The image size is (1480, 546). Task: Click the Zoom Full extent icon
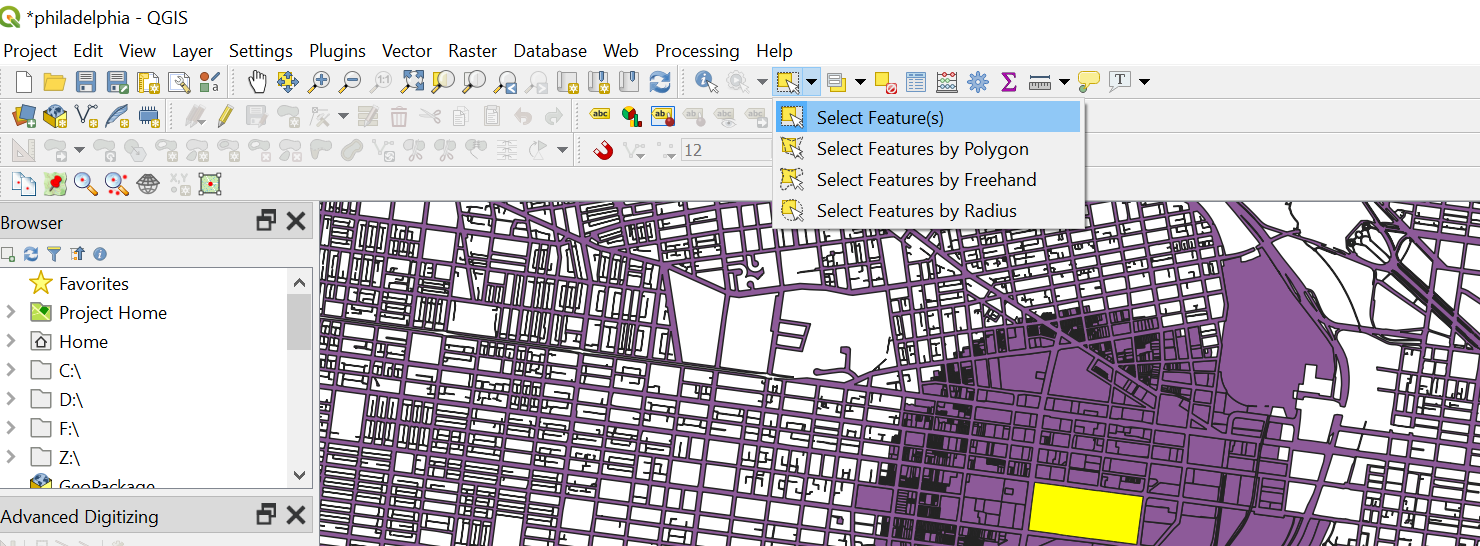(412, 82)
